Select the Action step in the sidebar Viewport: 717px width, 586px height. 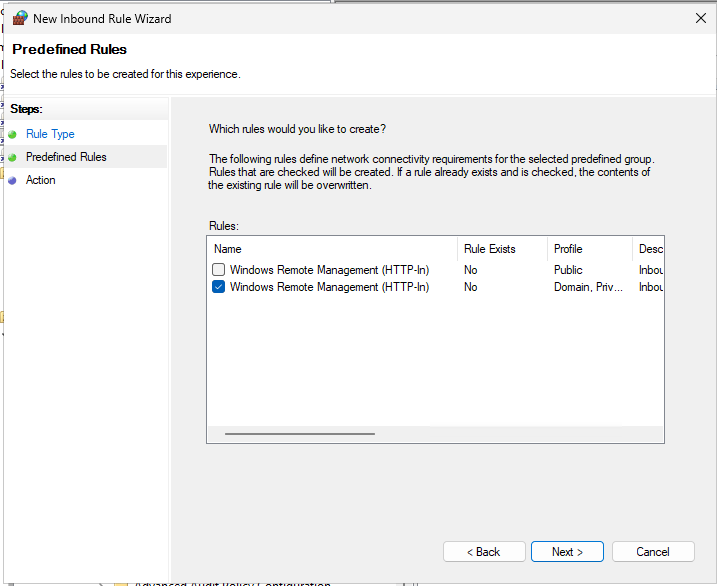click(41, 180)
